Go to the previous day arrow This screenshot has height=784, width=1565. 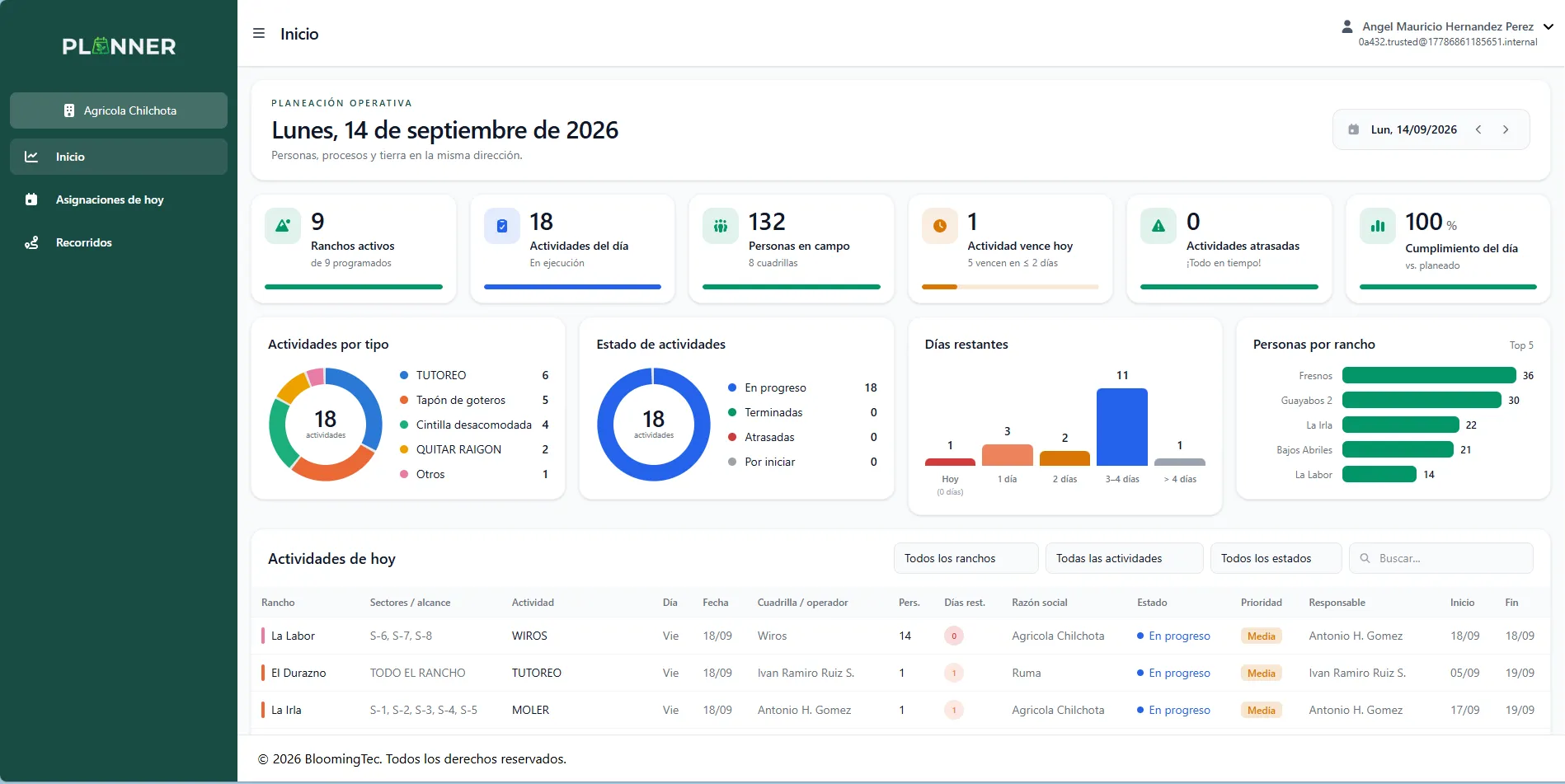point(1478,129)
